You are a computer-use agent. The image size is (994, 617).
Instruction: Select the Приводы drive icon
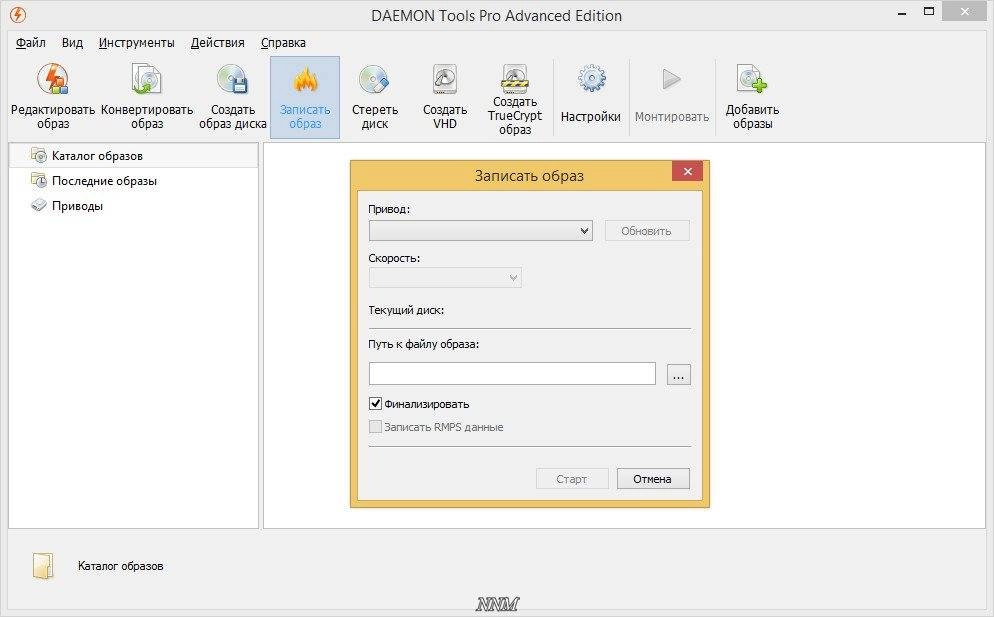point(39,205)
